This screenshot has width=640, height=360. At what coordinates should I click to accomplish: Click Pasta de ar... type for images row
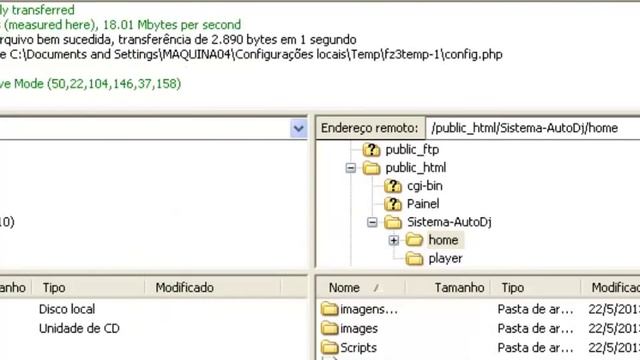click(536, 328)
